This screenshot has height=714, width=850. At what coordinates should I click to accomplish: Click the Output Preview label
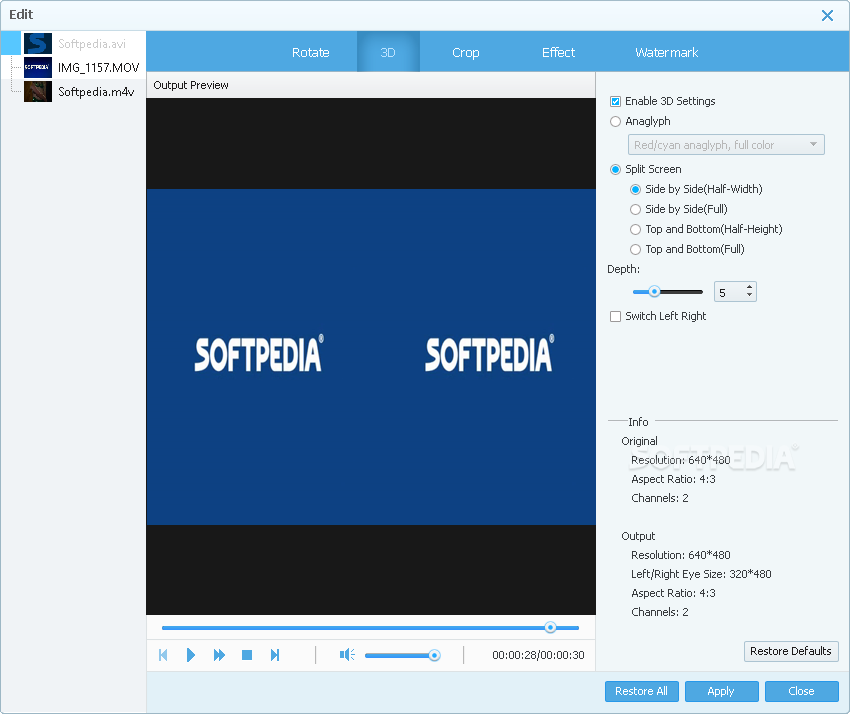tap(191, 85)
